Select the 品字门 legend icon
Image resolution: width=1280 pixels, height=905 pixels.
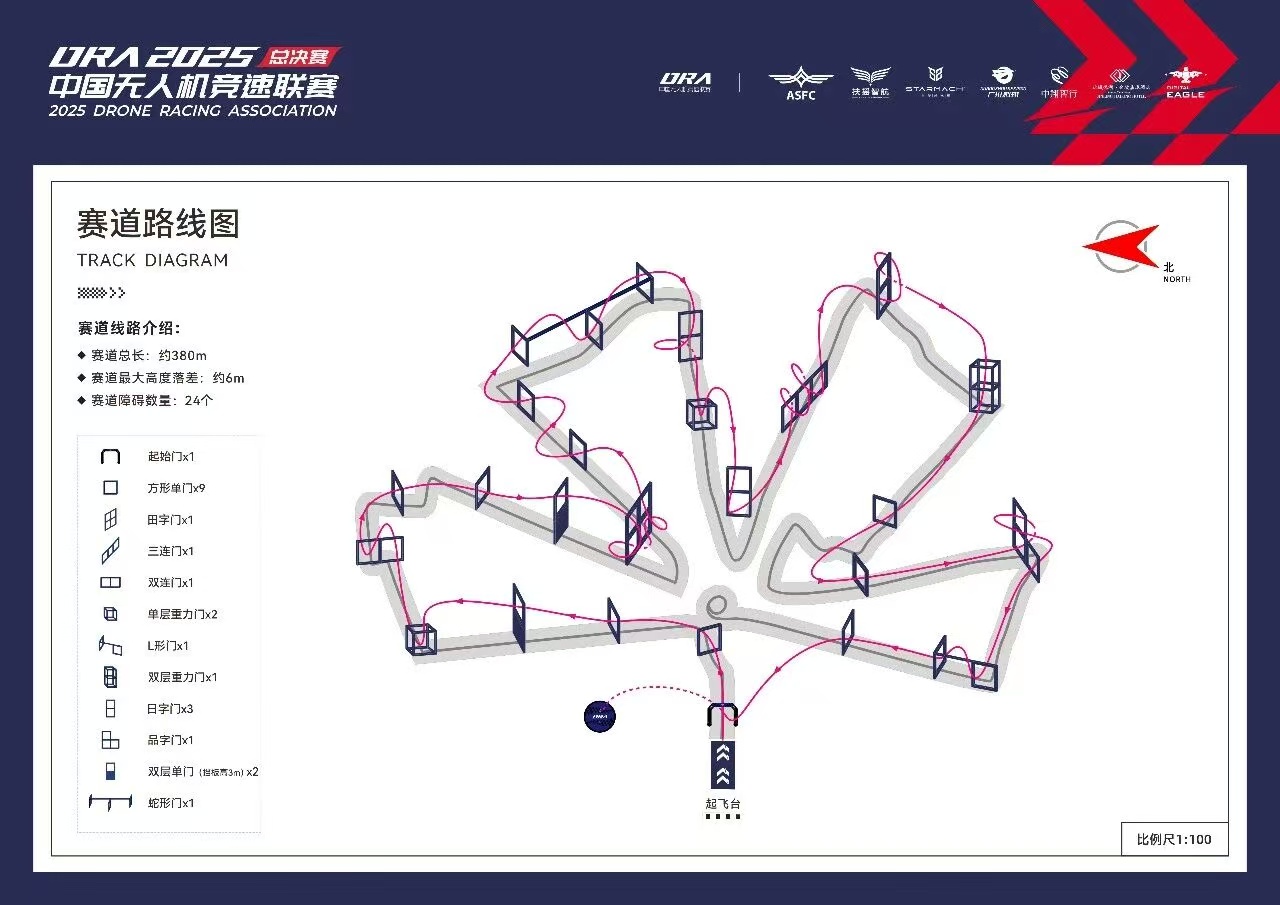pyautogui.click(x=110, y=740)
